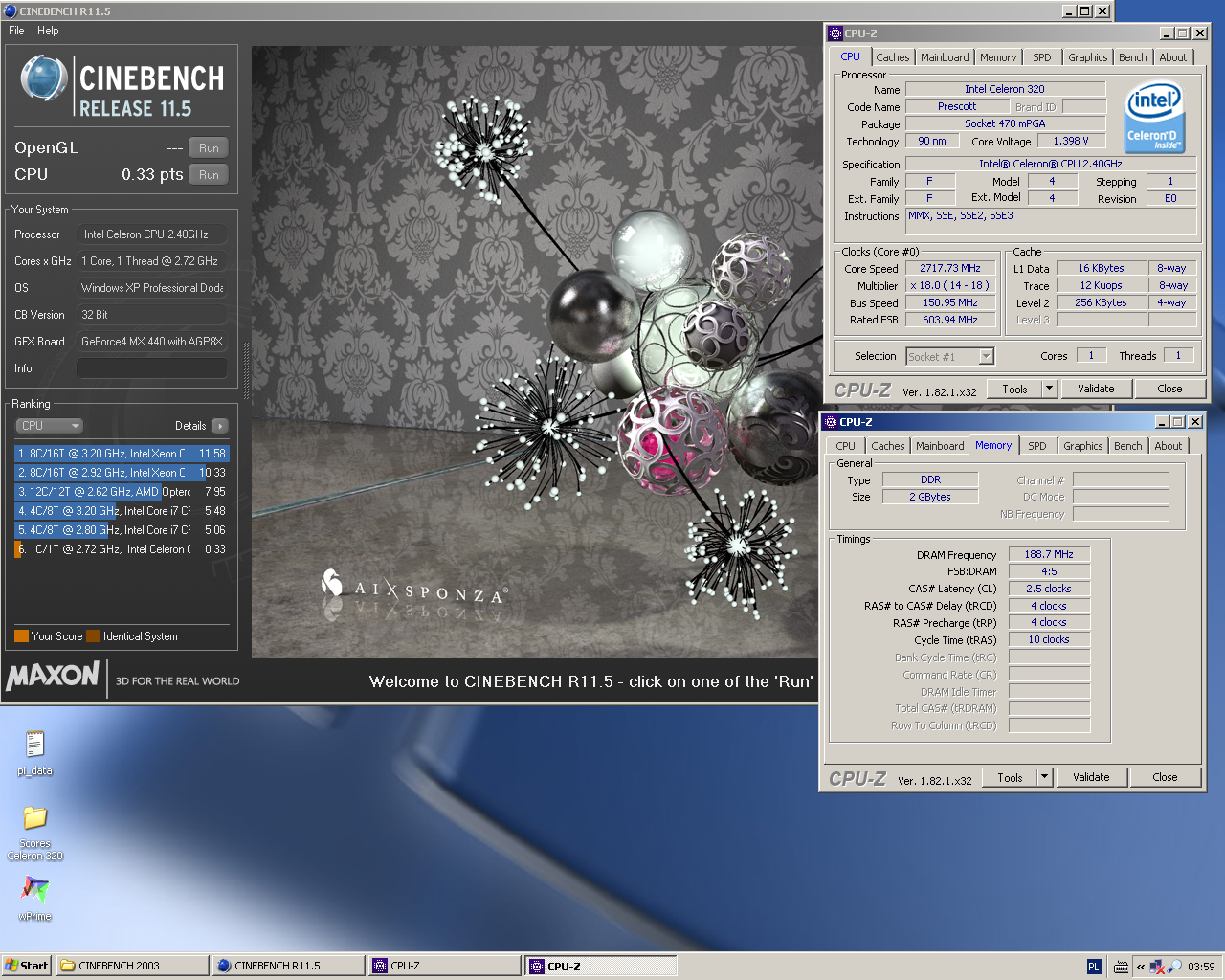The height and width of the screenshot is (980, 1225).
Task: Switch to Caches tab in the upper CPU-Z
Action: pos(893,57)
